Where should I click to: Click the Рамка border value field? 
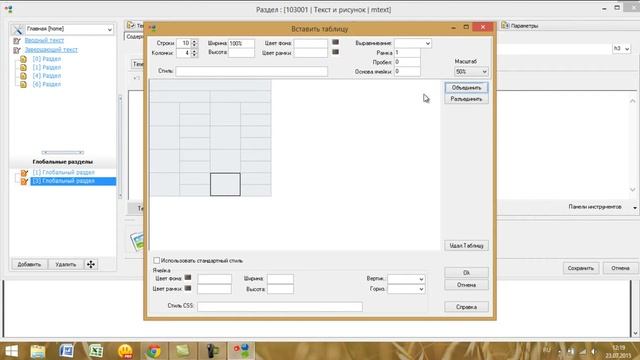tap(407, 53)
